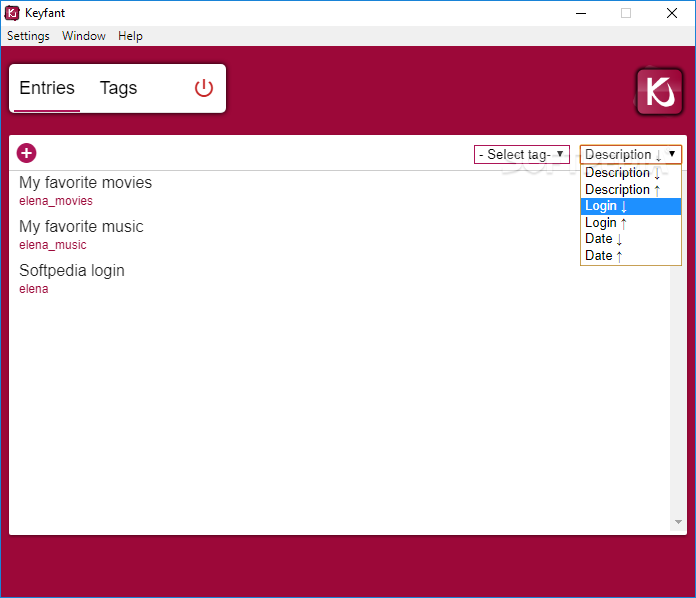Screen dimensions: 696x598
Task: Switch to the Entries tab
Action: [47, 88]
